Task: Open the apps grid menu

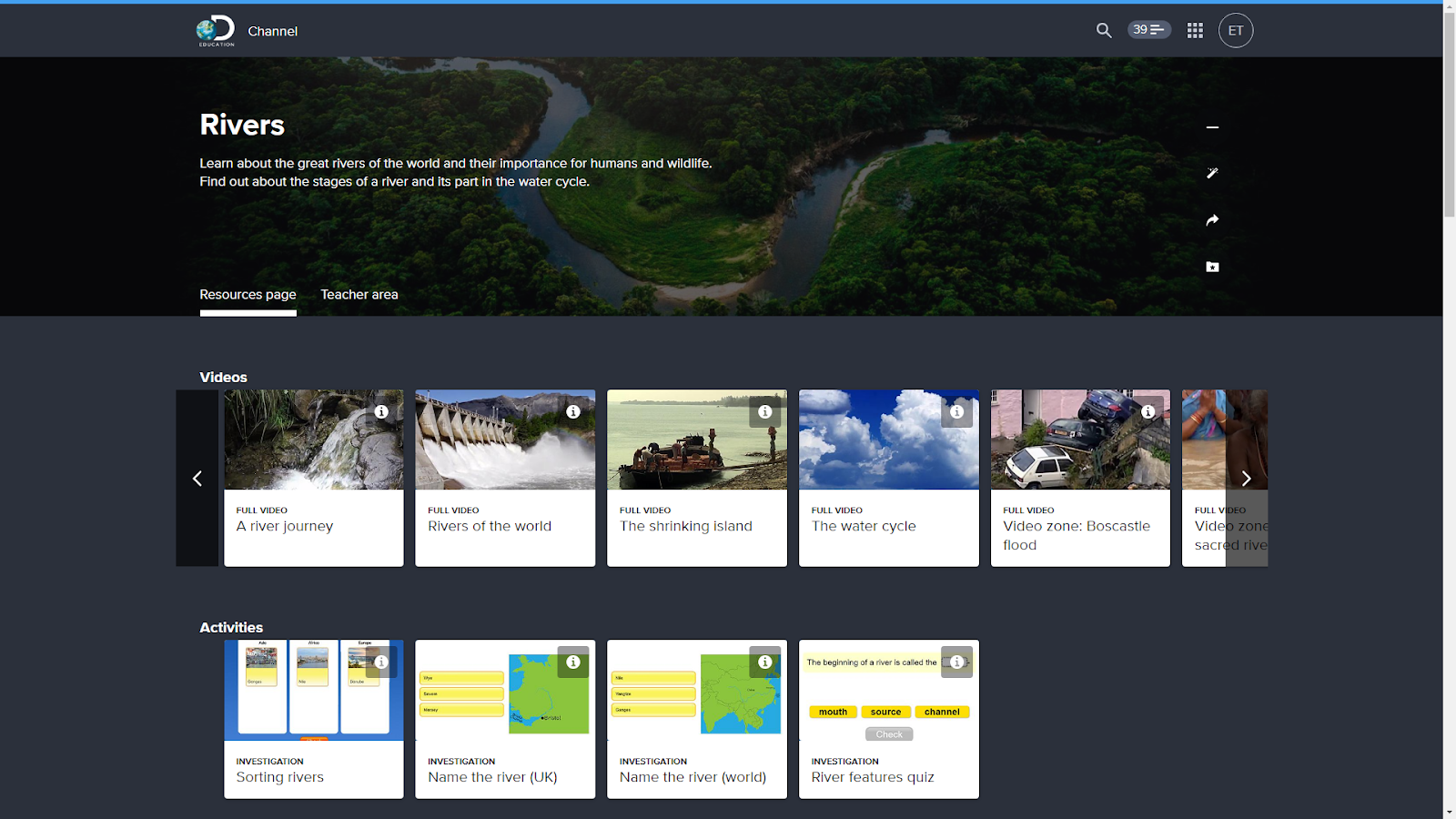Action: [x=1195, y=31]
